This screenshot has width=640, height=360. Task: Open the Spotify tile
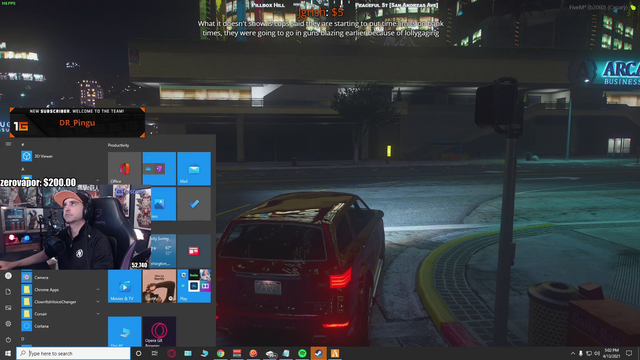coord(159,286)
